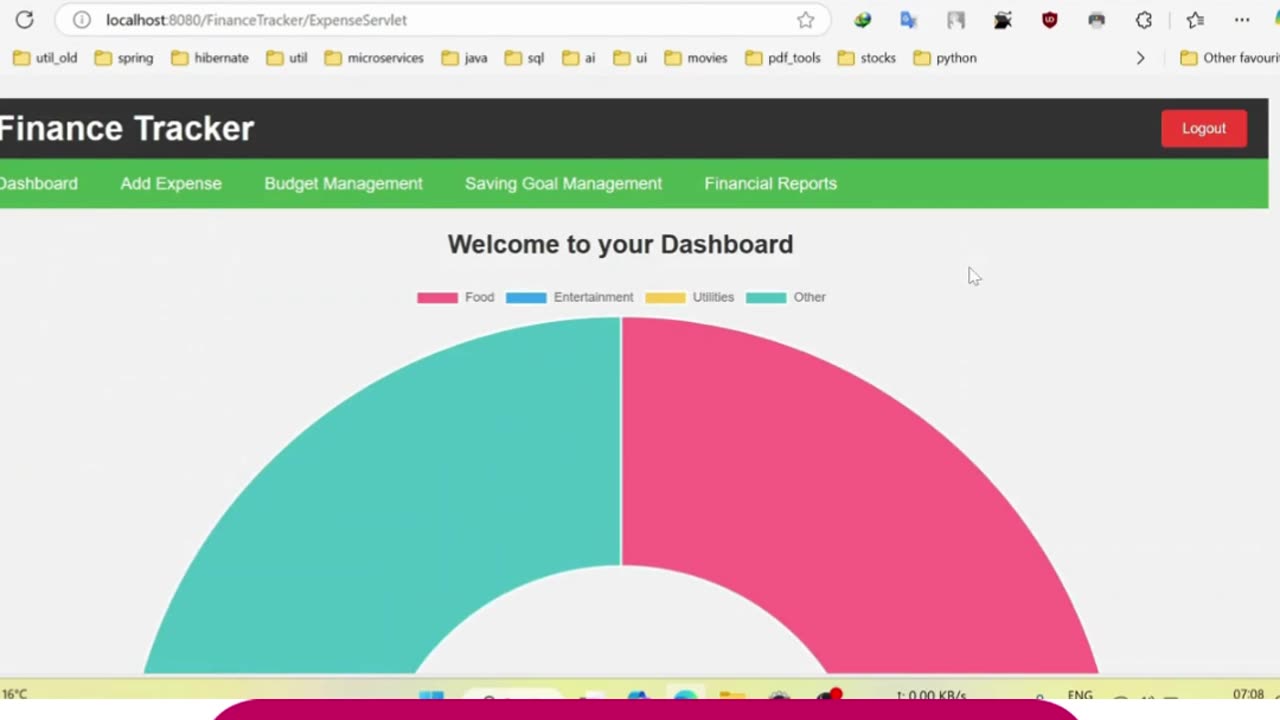Log out using the red Logout button
The width and height of the screenshot is (1280, 720).
click(x=1204, y=128)
